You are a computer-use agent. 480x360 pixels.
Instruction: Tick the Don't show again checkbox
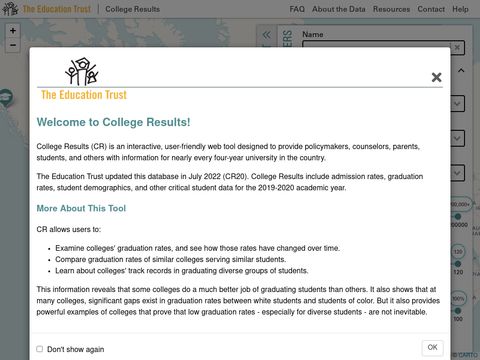[x=40, y=349]
